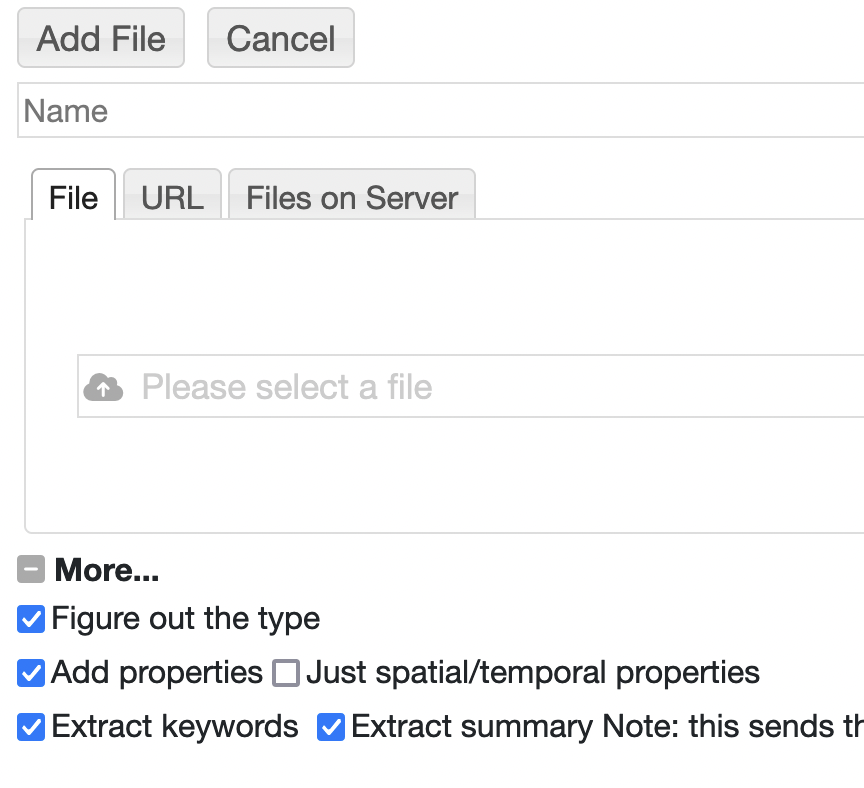Image resolution: width=864 pixels, height=788 pixels.
Task: Click the 'Just spatial/temporal properties' label text
Action: (533, 673)
